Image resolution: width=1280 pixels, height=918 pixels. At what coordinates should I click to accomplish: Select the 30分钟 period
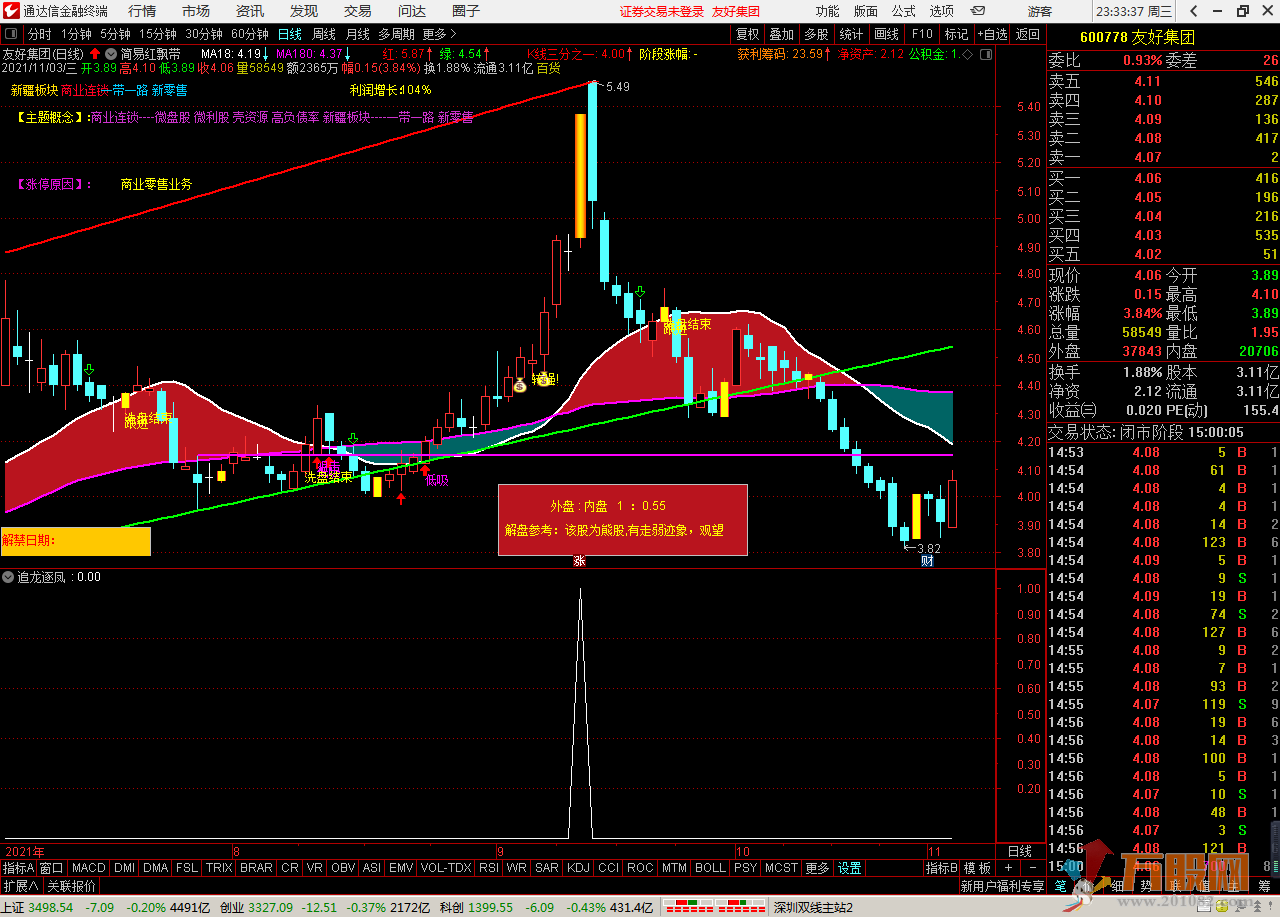coord(203,34)
